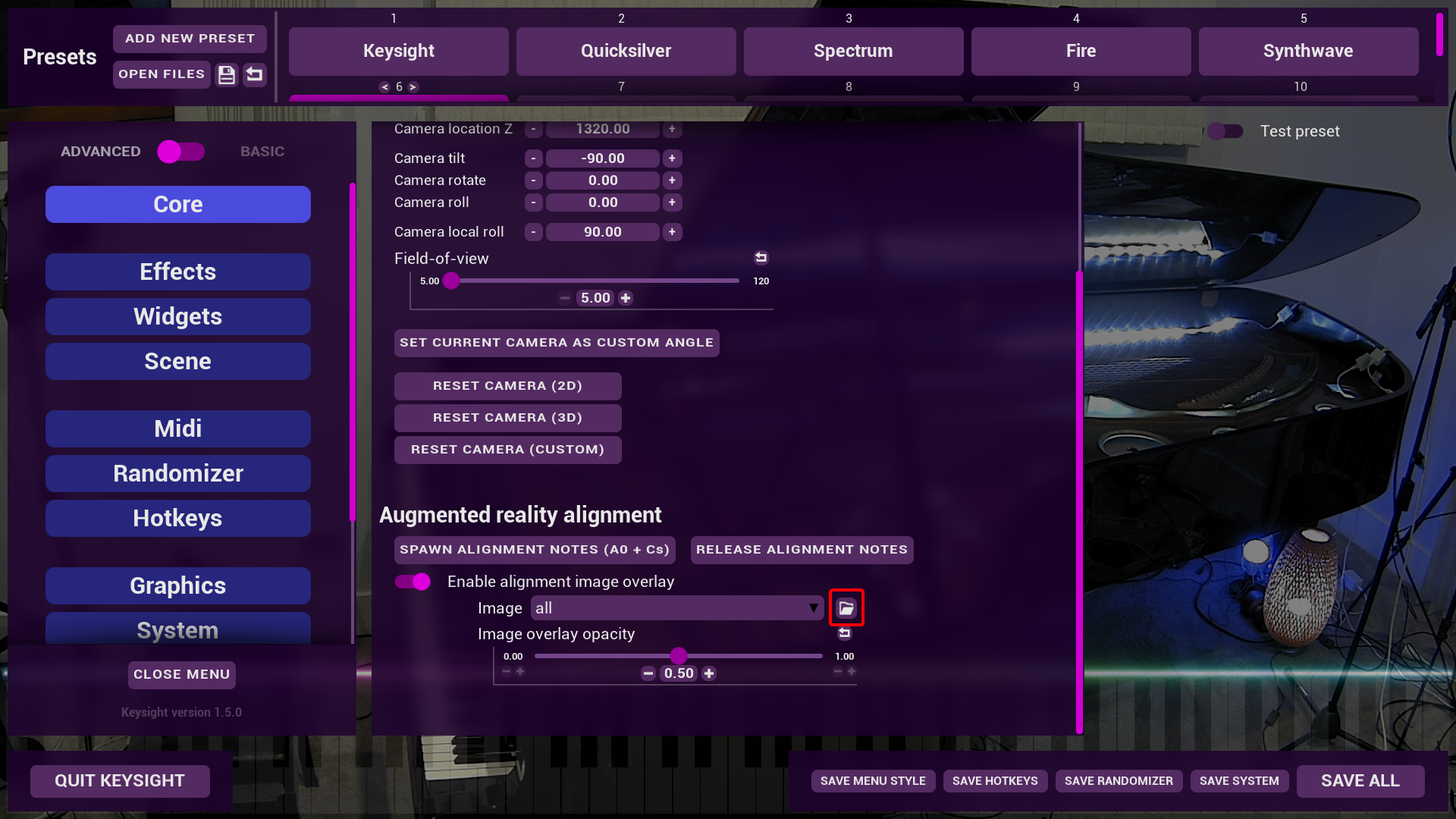Screen dimensions: 1456x819
Task: Open folder to browse alignment image
Action: (x=846, y=608)
